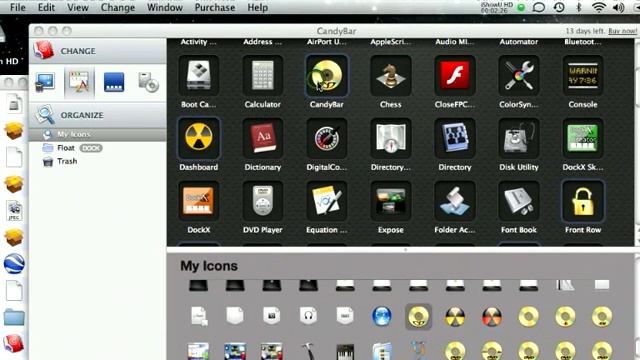Viewport: 640px width, 360px height.
Task: Select the highlighted gold disc in My Icons
Action: pyautogui.click(x=418, y=316)
